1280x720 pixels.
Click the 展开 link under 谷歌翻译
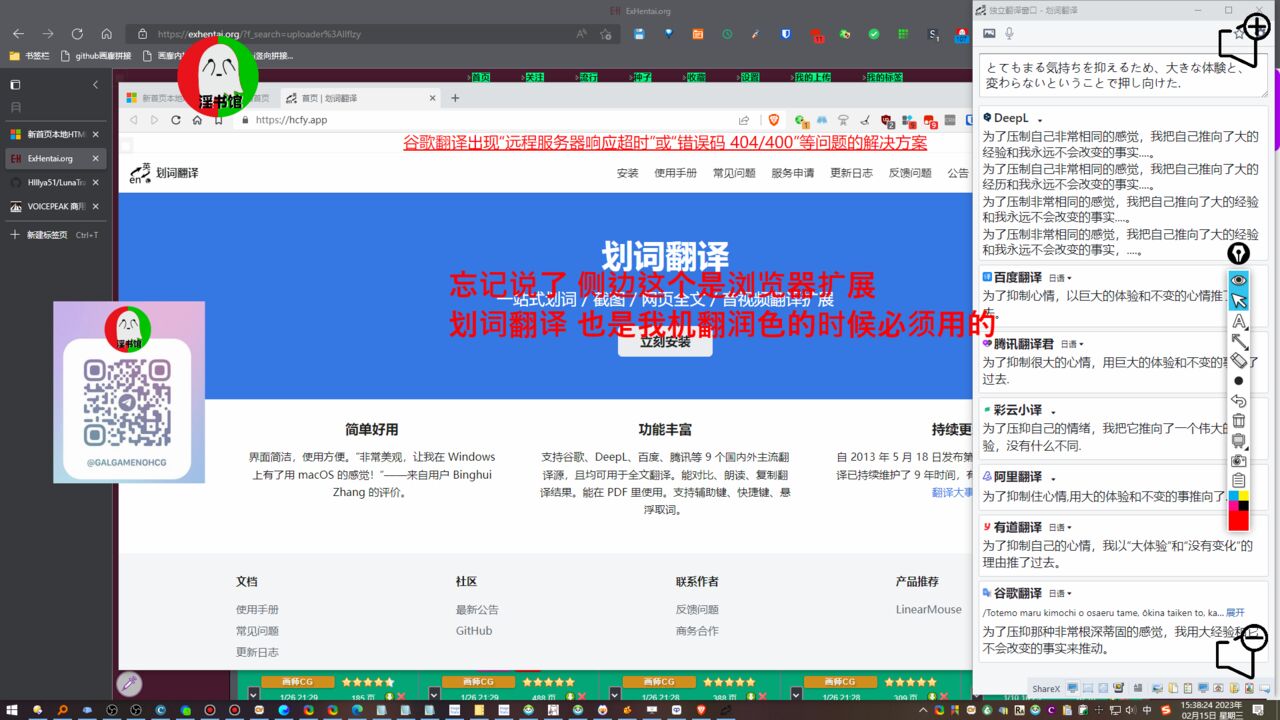[x=1235, y=612]
